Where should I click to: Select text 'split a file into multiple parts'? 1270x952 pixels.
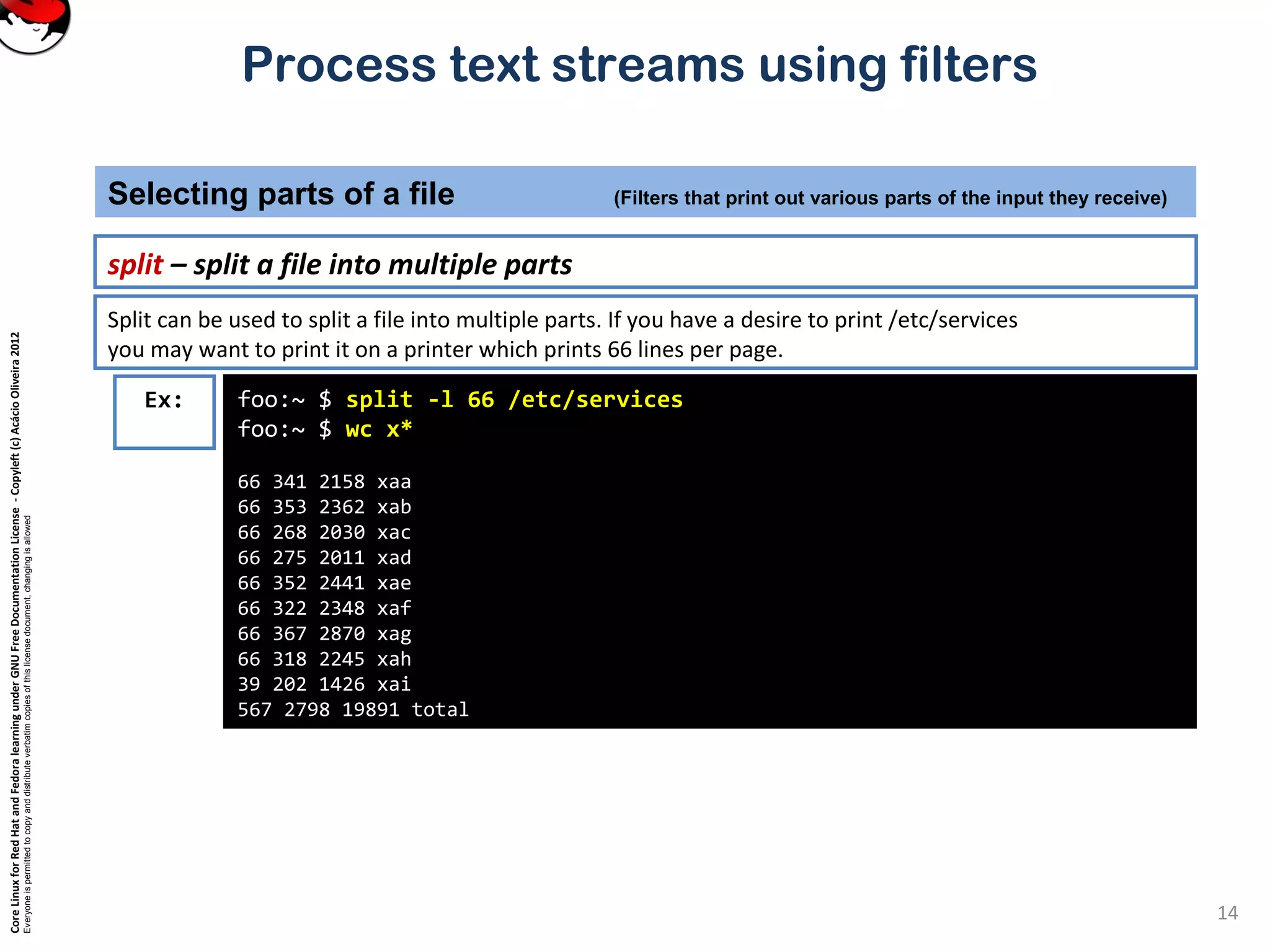[x=383, y=265]
